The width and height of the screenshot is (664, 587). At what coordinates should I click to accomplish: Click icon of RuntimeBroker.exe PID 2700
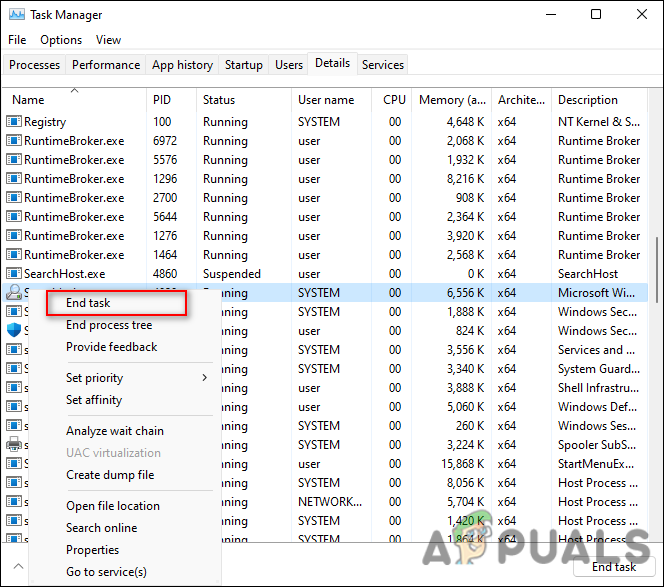click(x=14, y=198)
